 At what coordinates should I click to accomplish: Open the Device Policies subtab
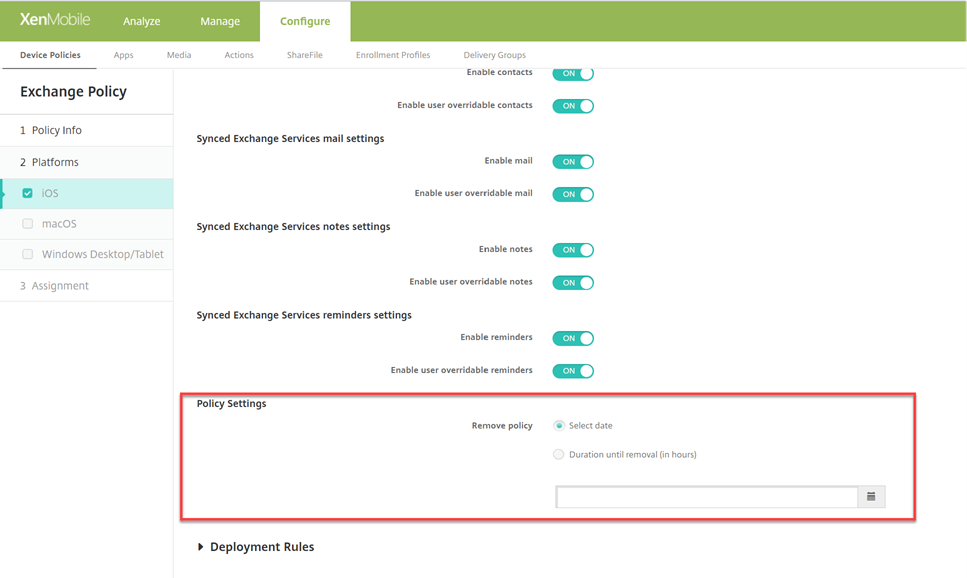50,55
